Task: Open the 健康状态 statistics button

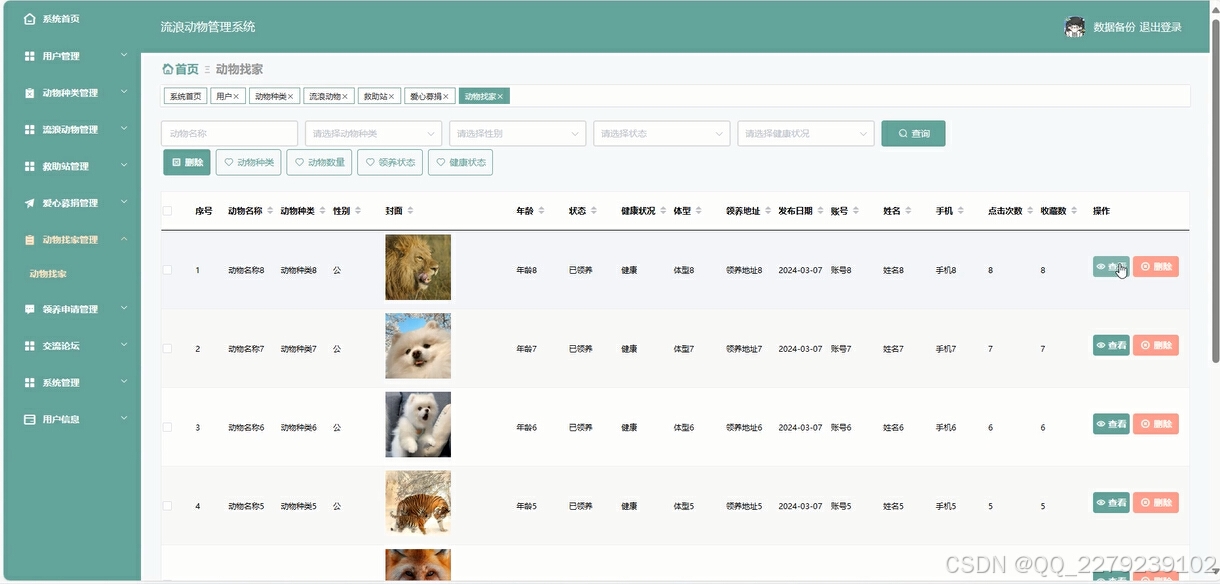Action: [x=460, y=162]
